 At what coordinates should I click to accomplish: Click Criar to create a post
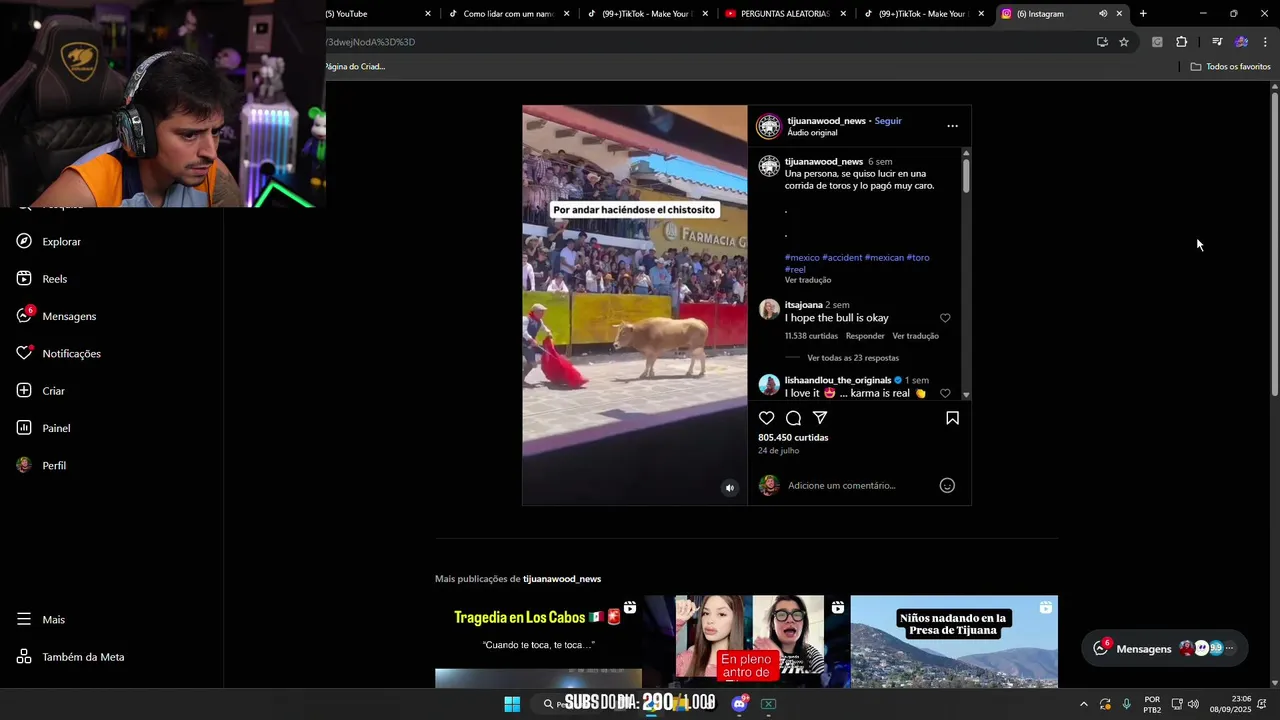coord(40,391)
